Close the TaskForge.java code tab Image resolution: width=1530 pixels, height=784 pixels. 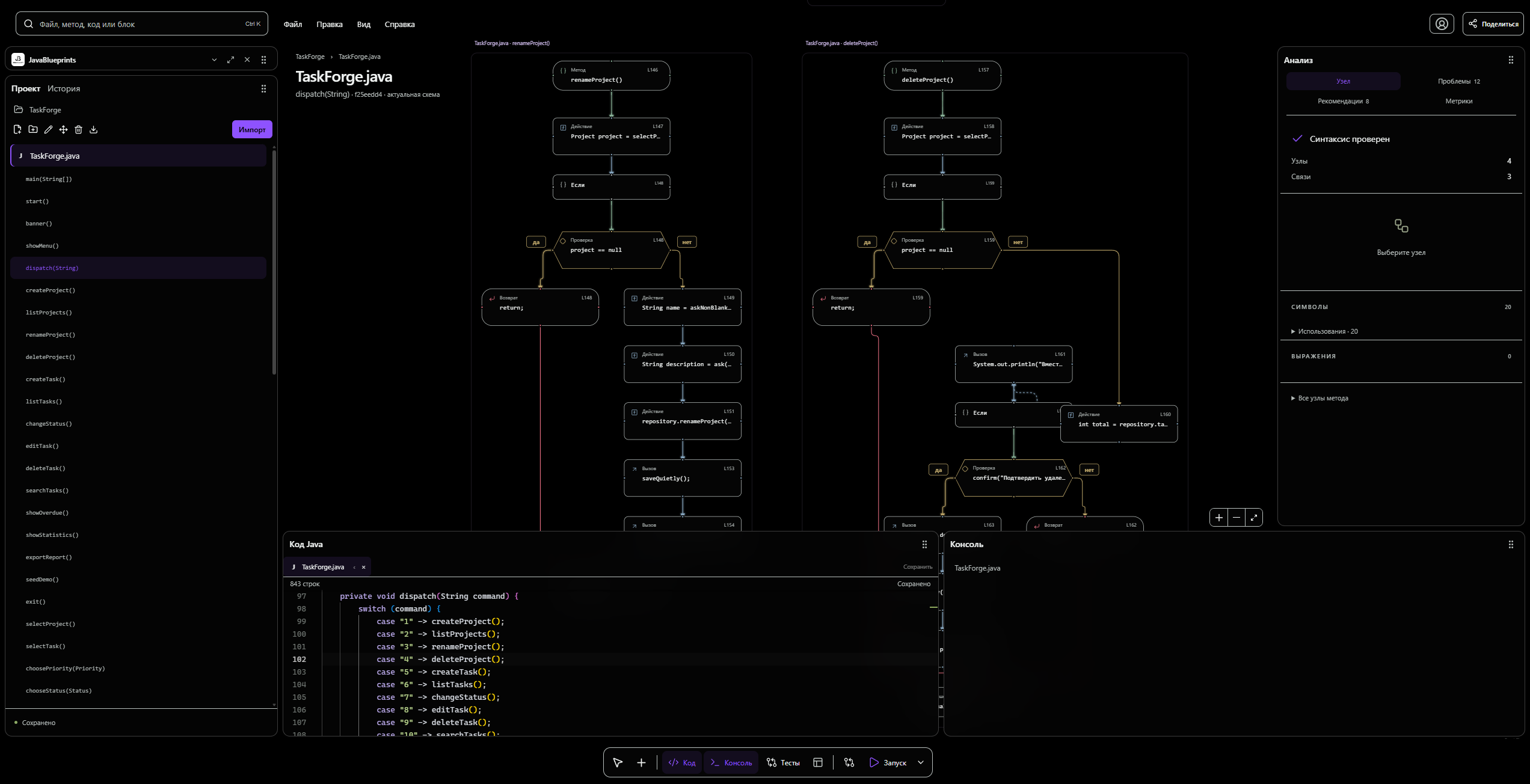(363, 567)
